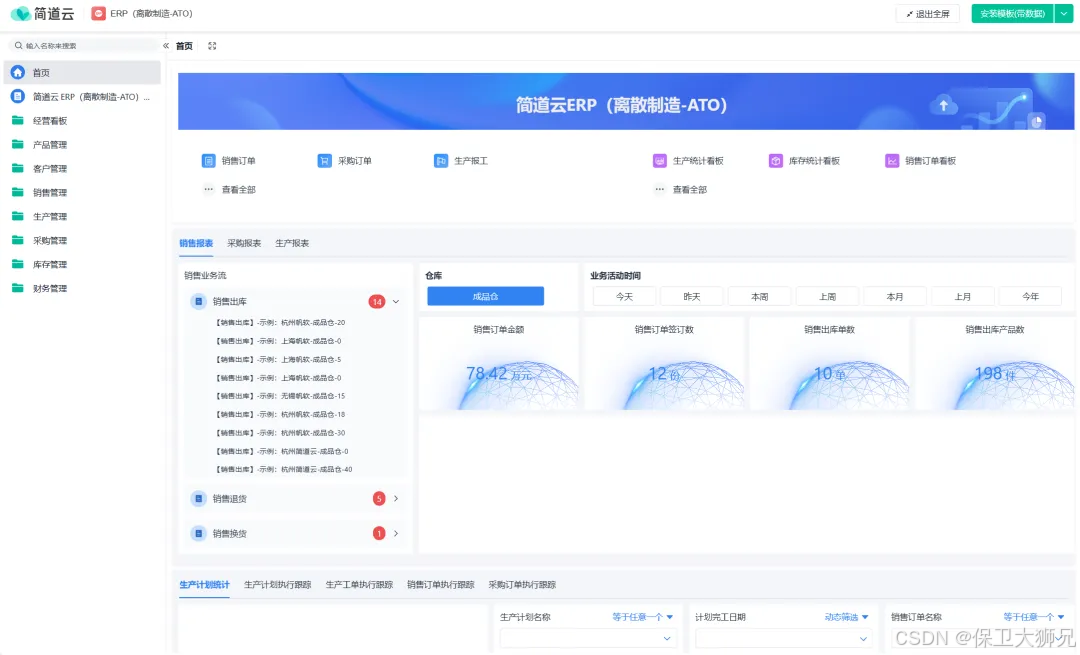This screenshot has width=1080, height=655.
Task: Open the 生产管理 folder
Action: pos(18,216)
